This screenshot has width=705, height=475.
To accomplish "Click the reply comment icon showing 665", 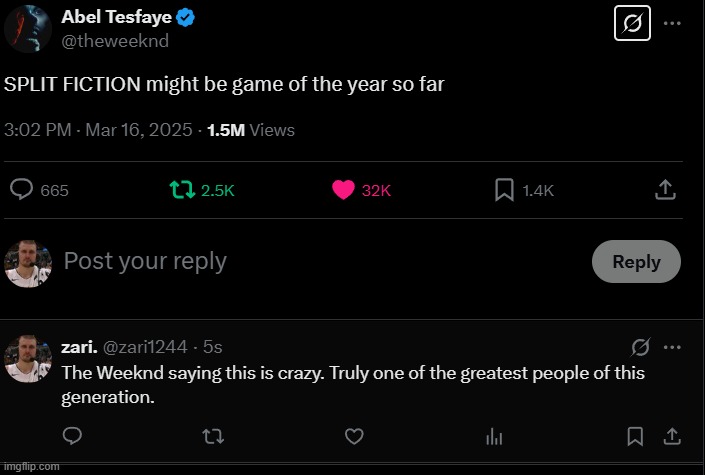I will 22,190.
